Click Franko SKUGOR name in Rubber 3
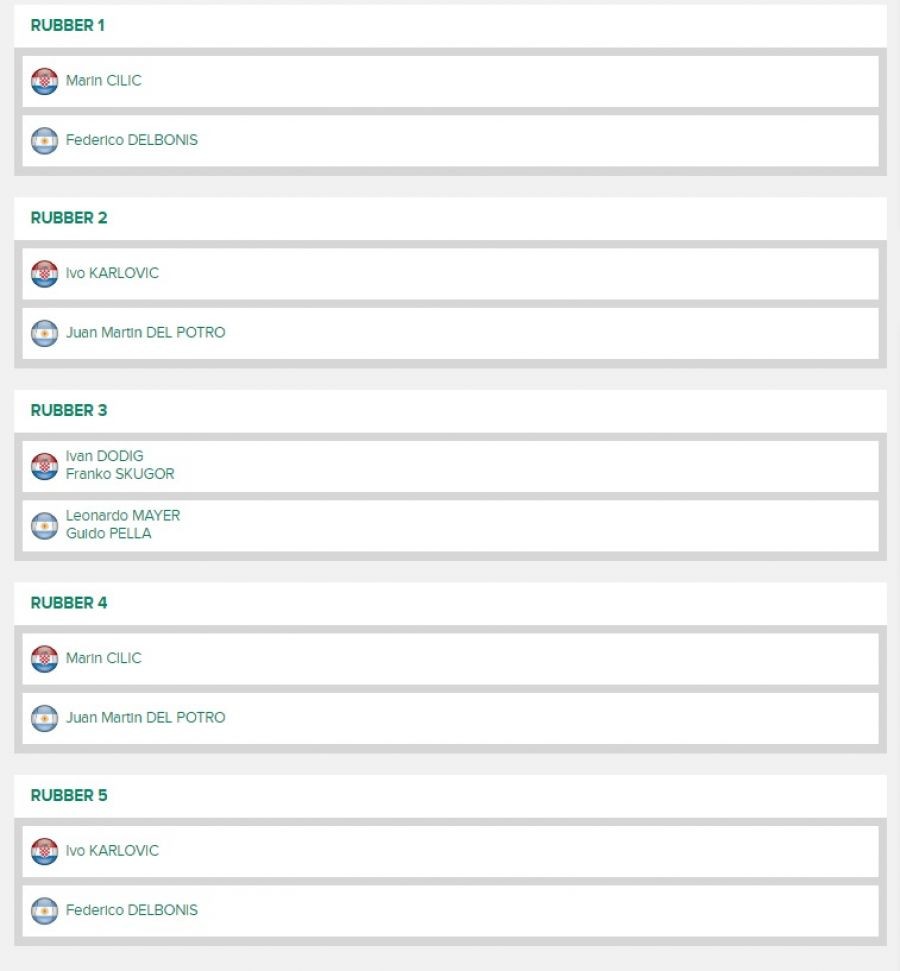Viewport: 900px width, 971px height. (x=120, y=475)
